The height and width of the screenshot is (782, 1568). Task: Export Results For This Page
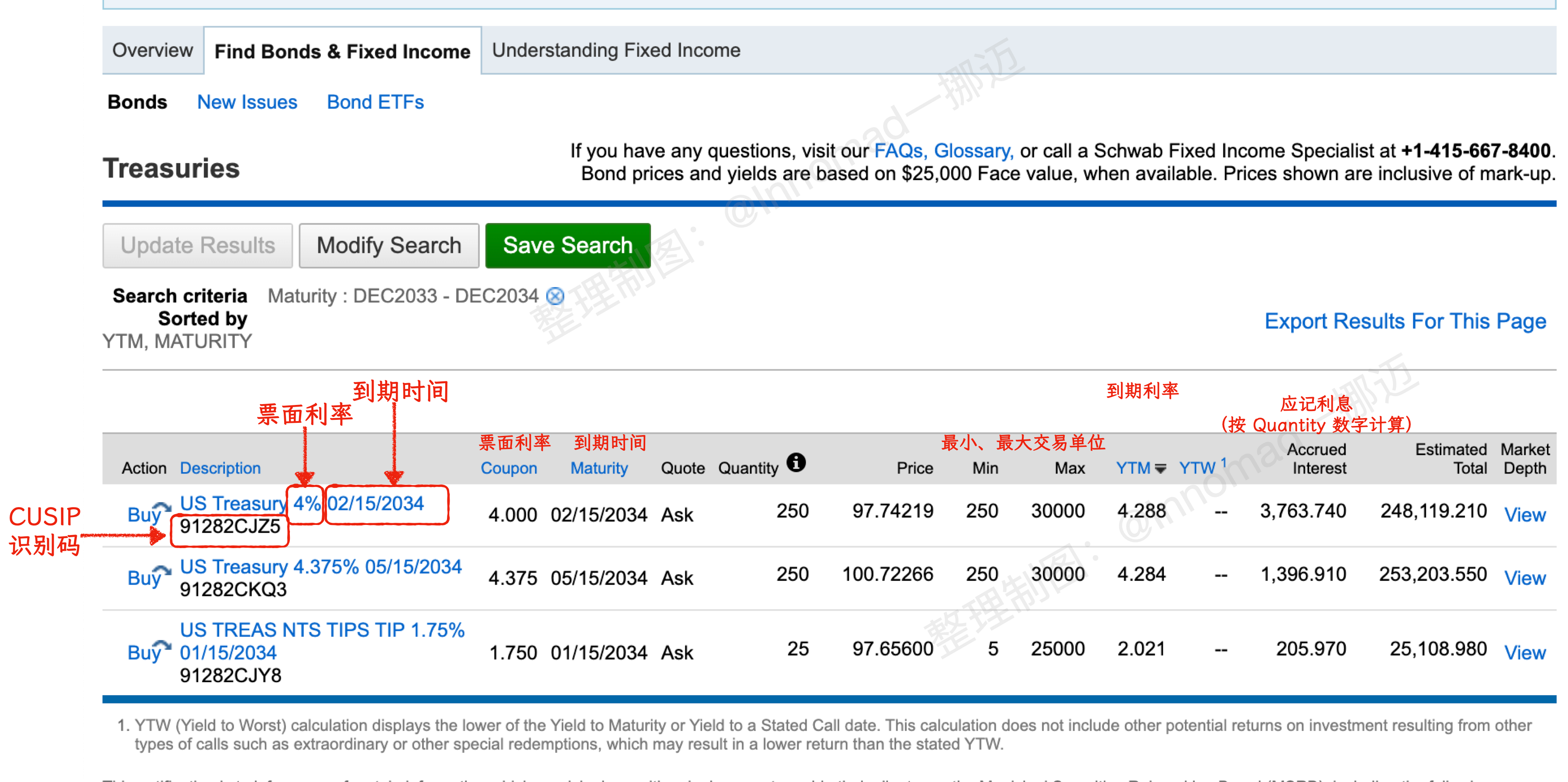[1405, 321]
